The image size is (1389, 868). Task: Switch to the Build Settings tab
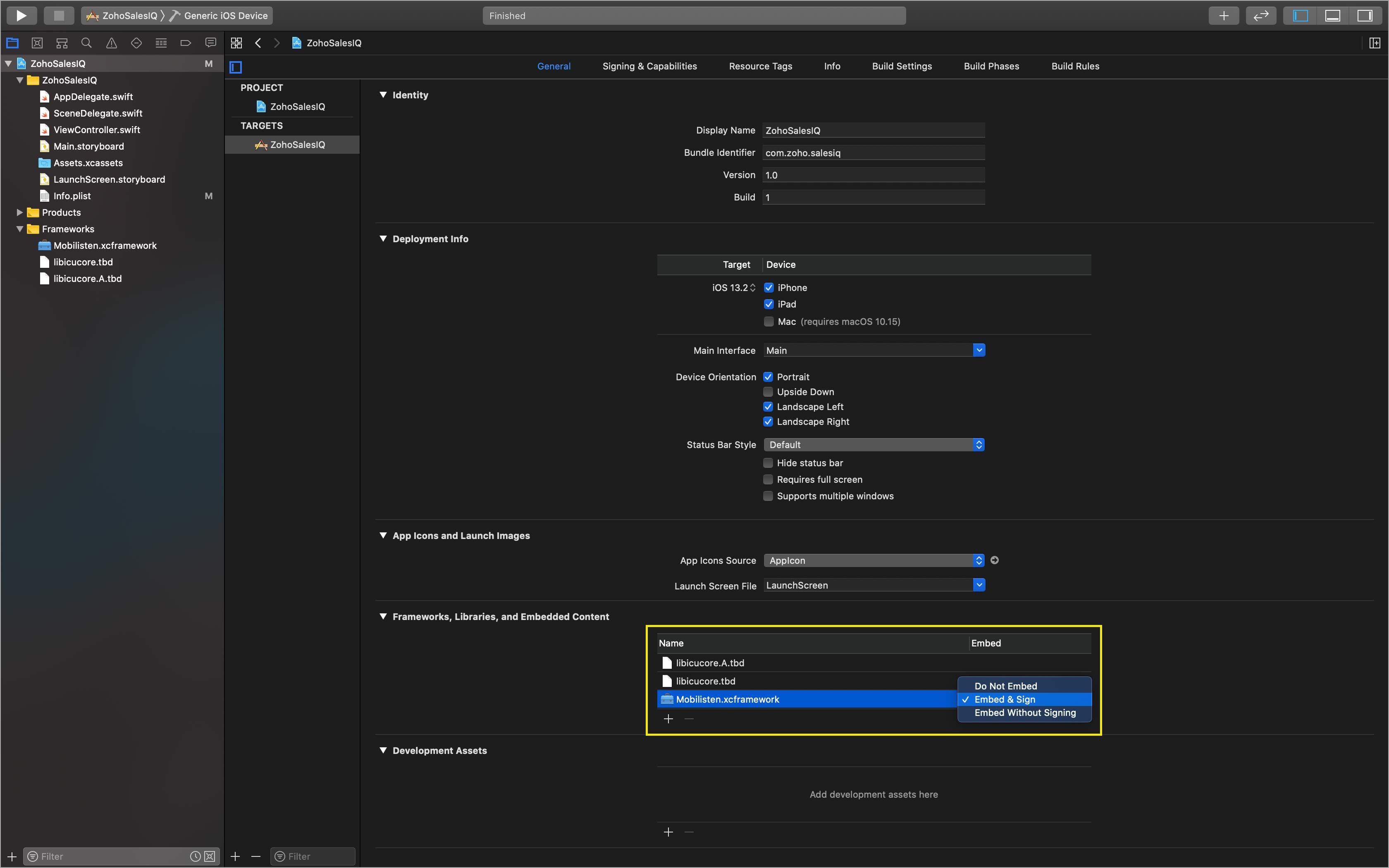(902, 66)
